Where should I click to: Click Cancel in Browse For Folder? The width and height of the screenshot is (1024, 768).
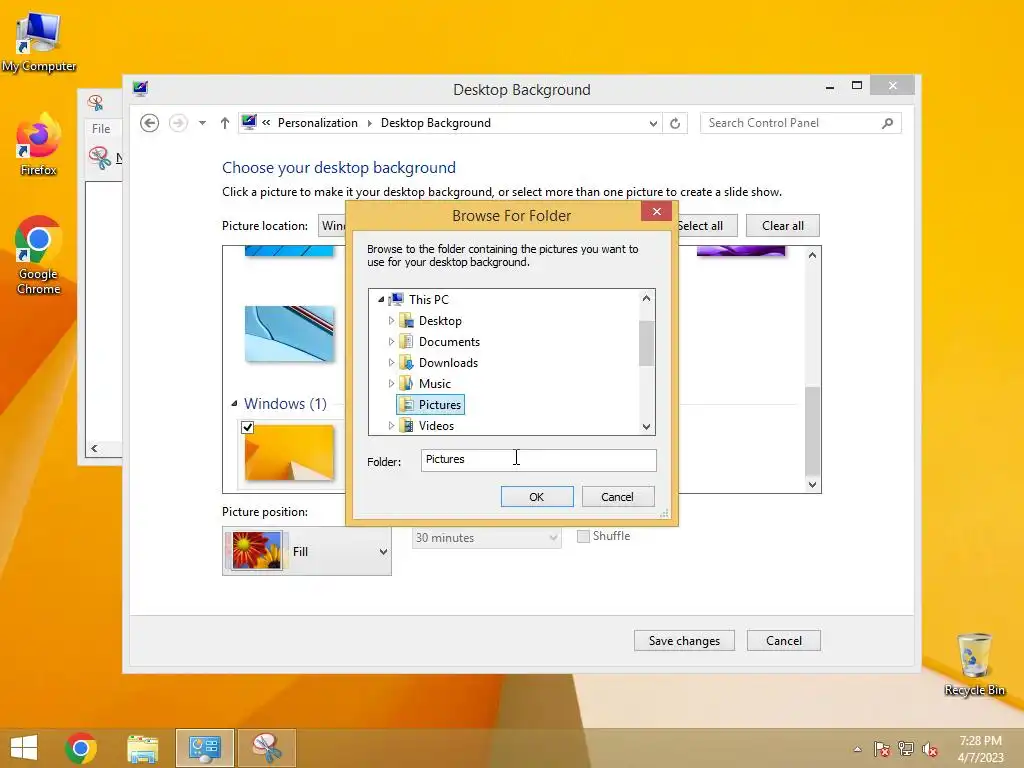(x=617, y=497)
